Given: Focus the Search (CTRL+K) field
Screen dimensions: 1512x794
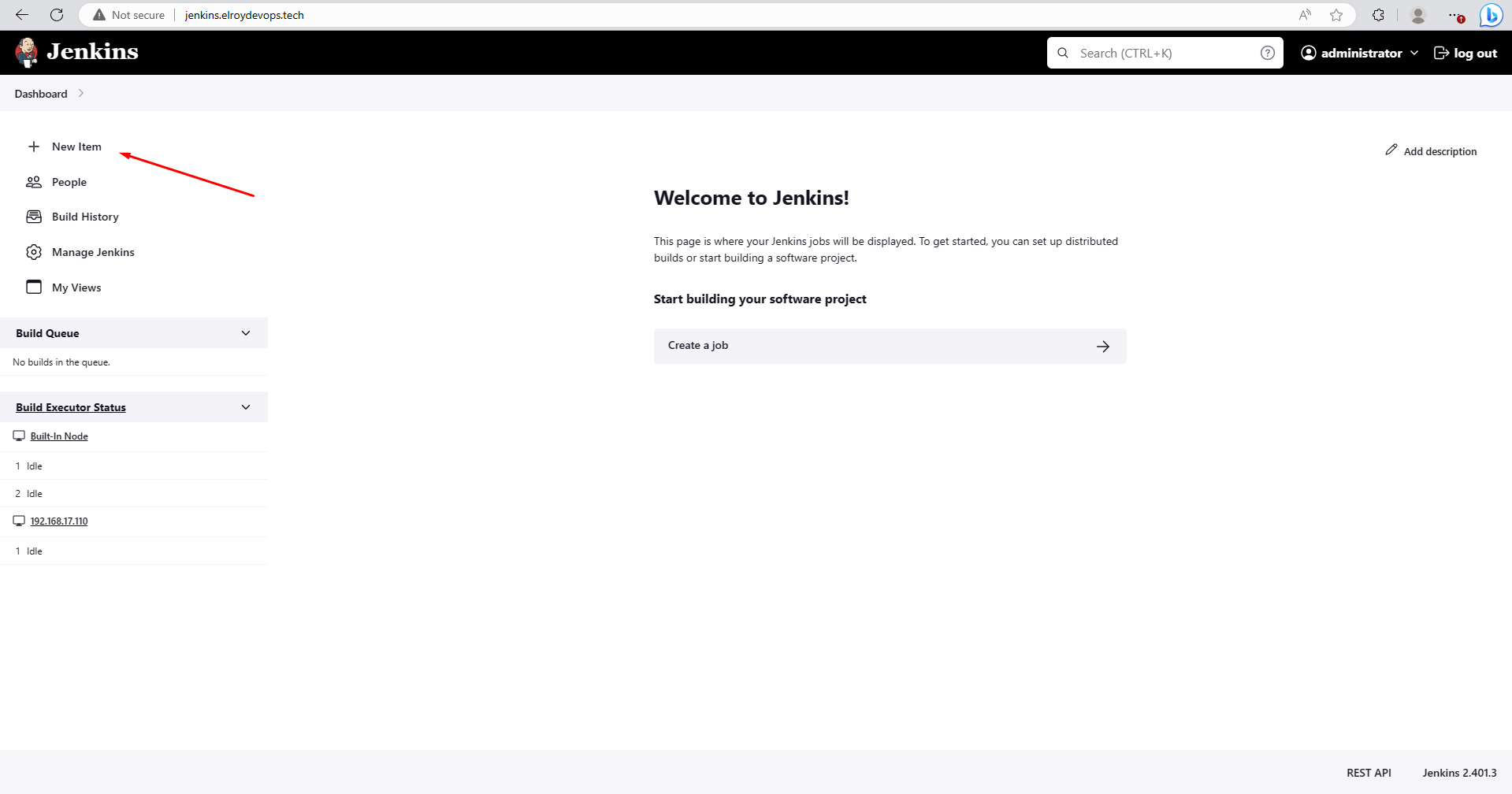Looking at the screenshot, I should [x=1165, y=53].
